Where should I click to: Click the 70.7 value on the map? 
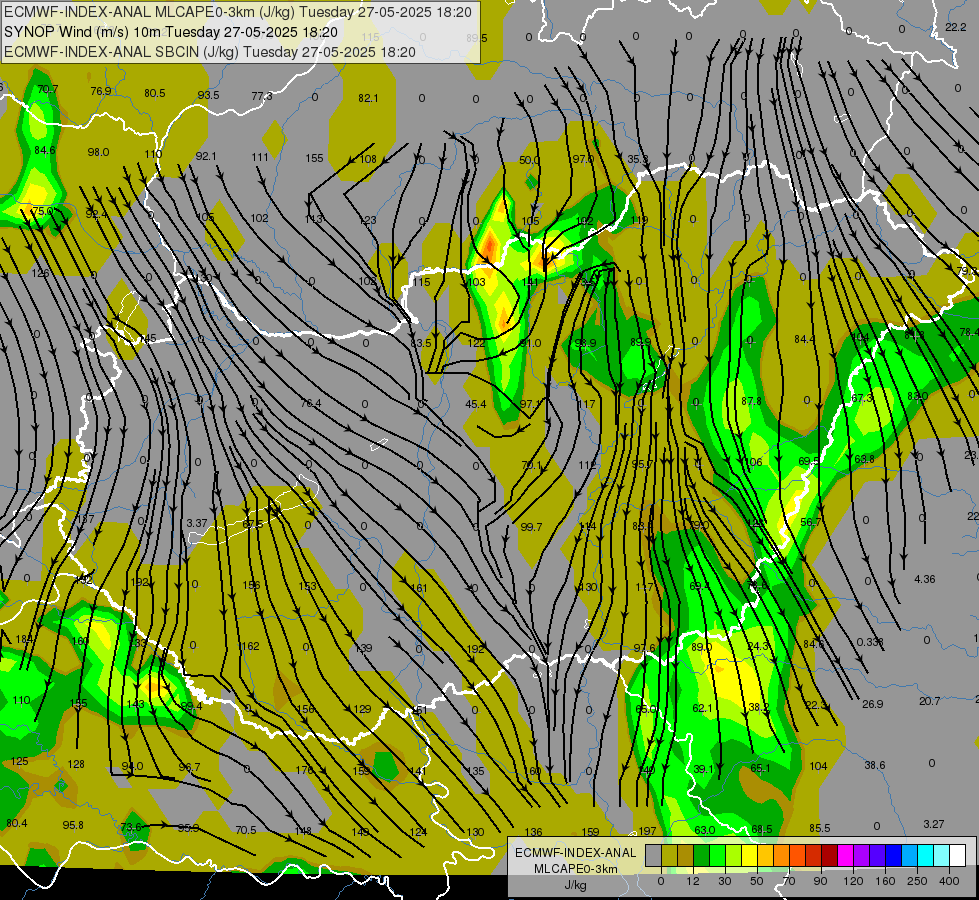point(47,89)
